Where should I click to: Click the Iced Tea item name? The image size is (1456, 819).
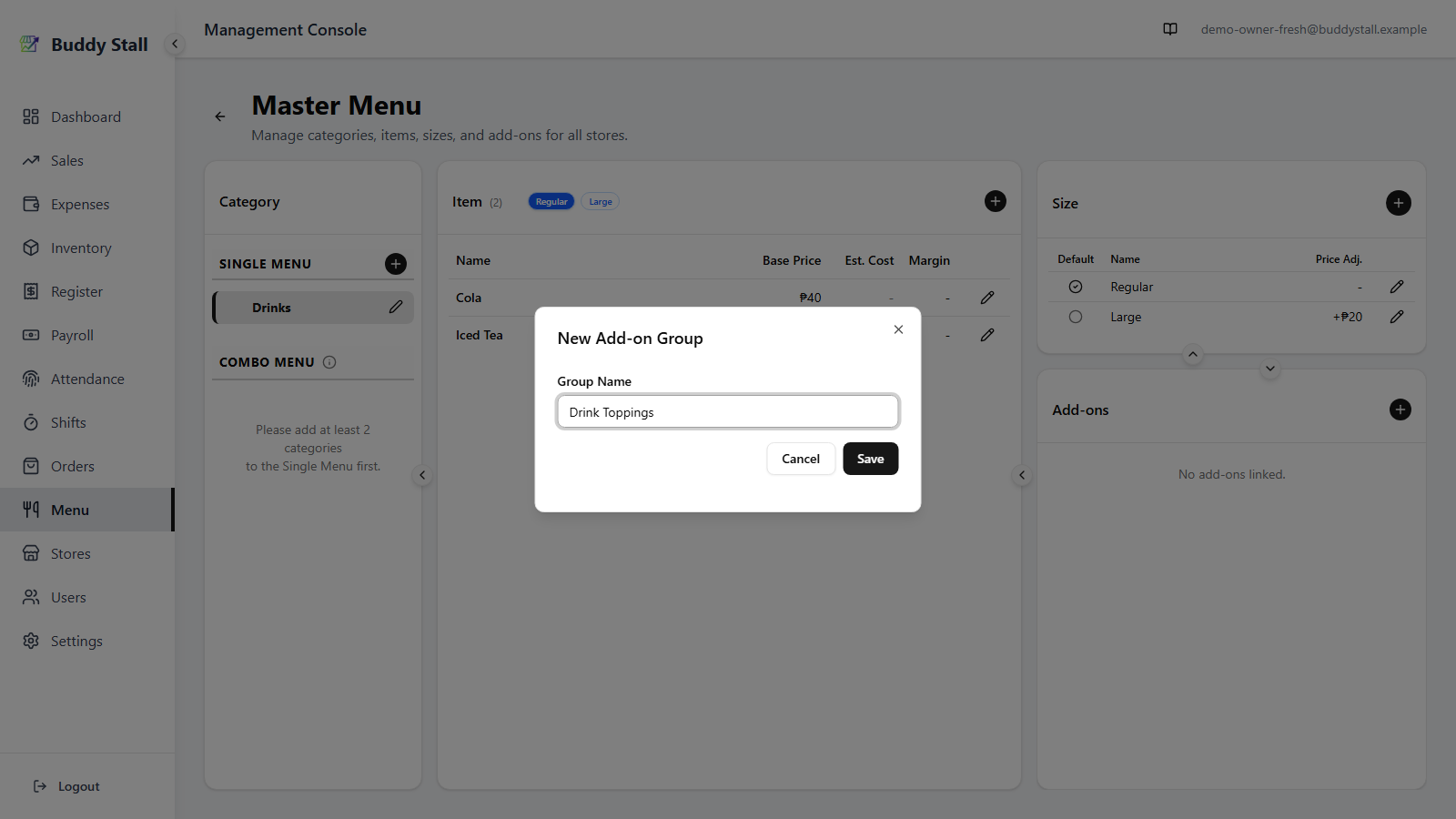tap(480, 335)
